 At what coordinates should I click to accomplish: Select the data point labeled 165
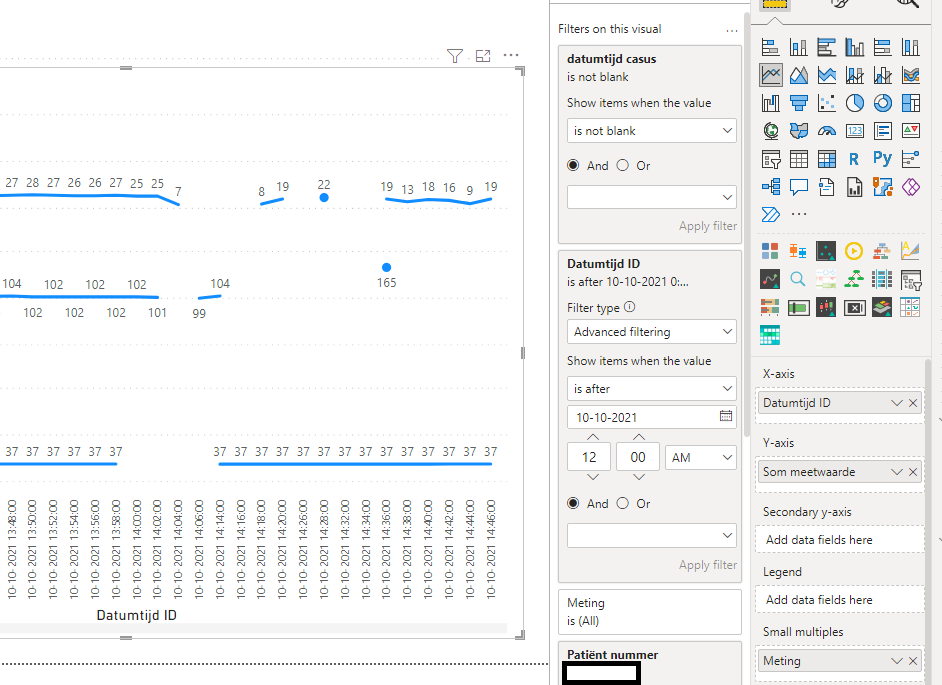point(386,267)
